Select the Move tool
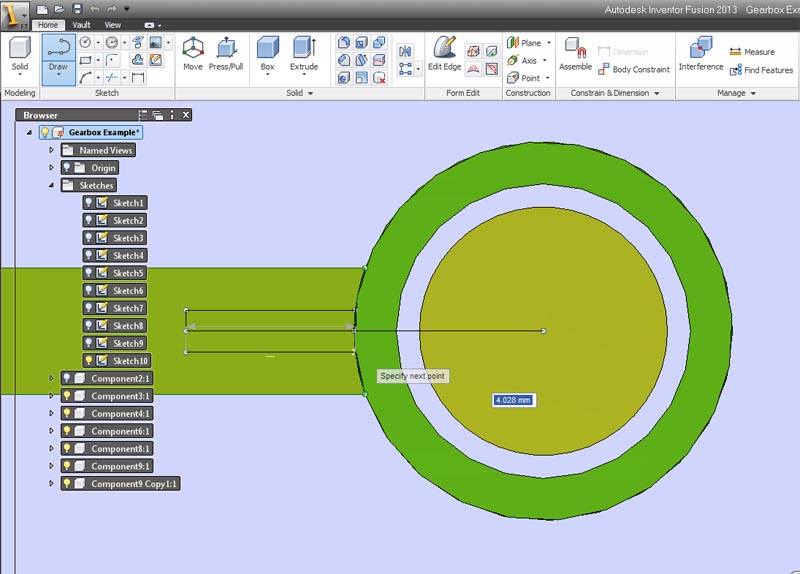Screen dimensions: 800x574 point(193,53)
